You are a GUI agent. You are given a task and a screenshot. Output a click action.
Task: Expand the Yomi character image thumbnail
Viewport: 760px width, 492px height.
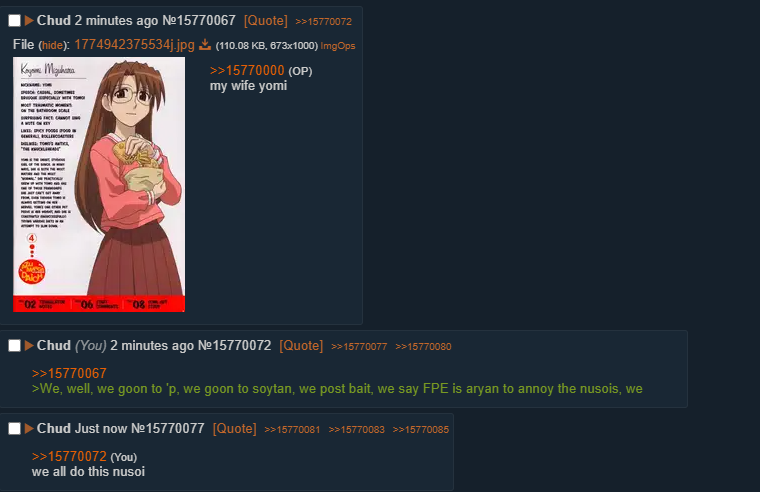tap(99, 185)
